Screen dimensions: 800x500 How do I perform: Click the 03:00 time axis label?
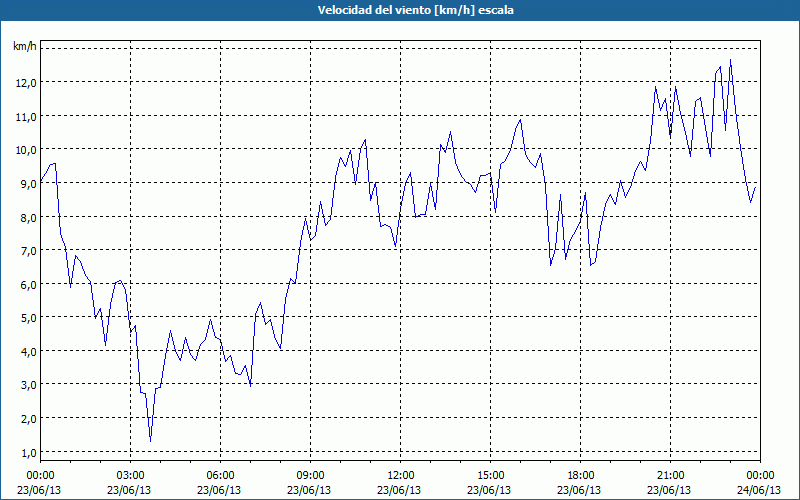(x=130, y=476)
